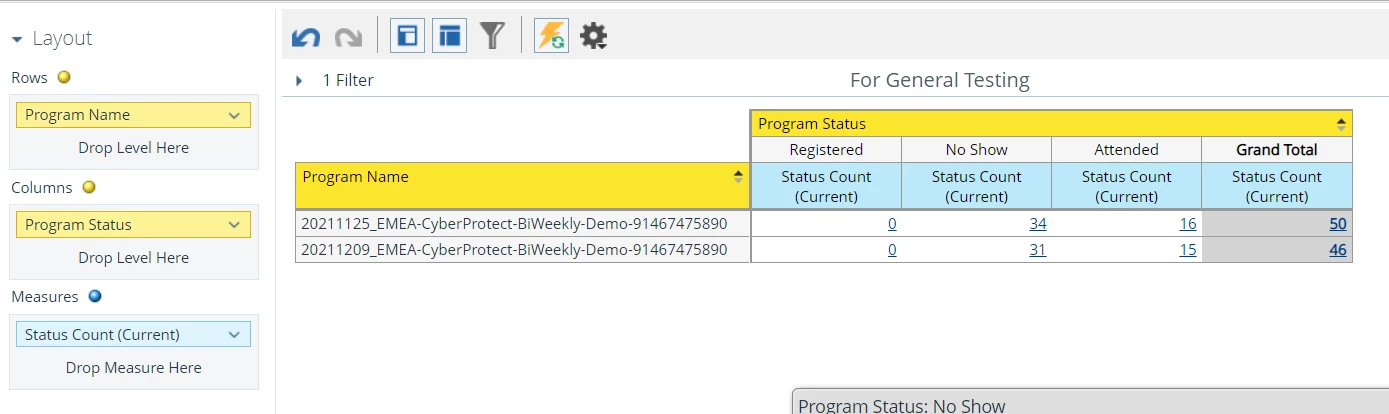The image size is (1389, 414).
Task: Click Status Count (Current) under Attended
Action: (1127, 186)
